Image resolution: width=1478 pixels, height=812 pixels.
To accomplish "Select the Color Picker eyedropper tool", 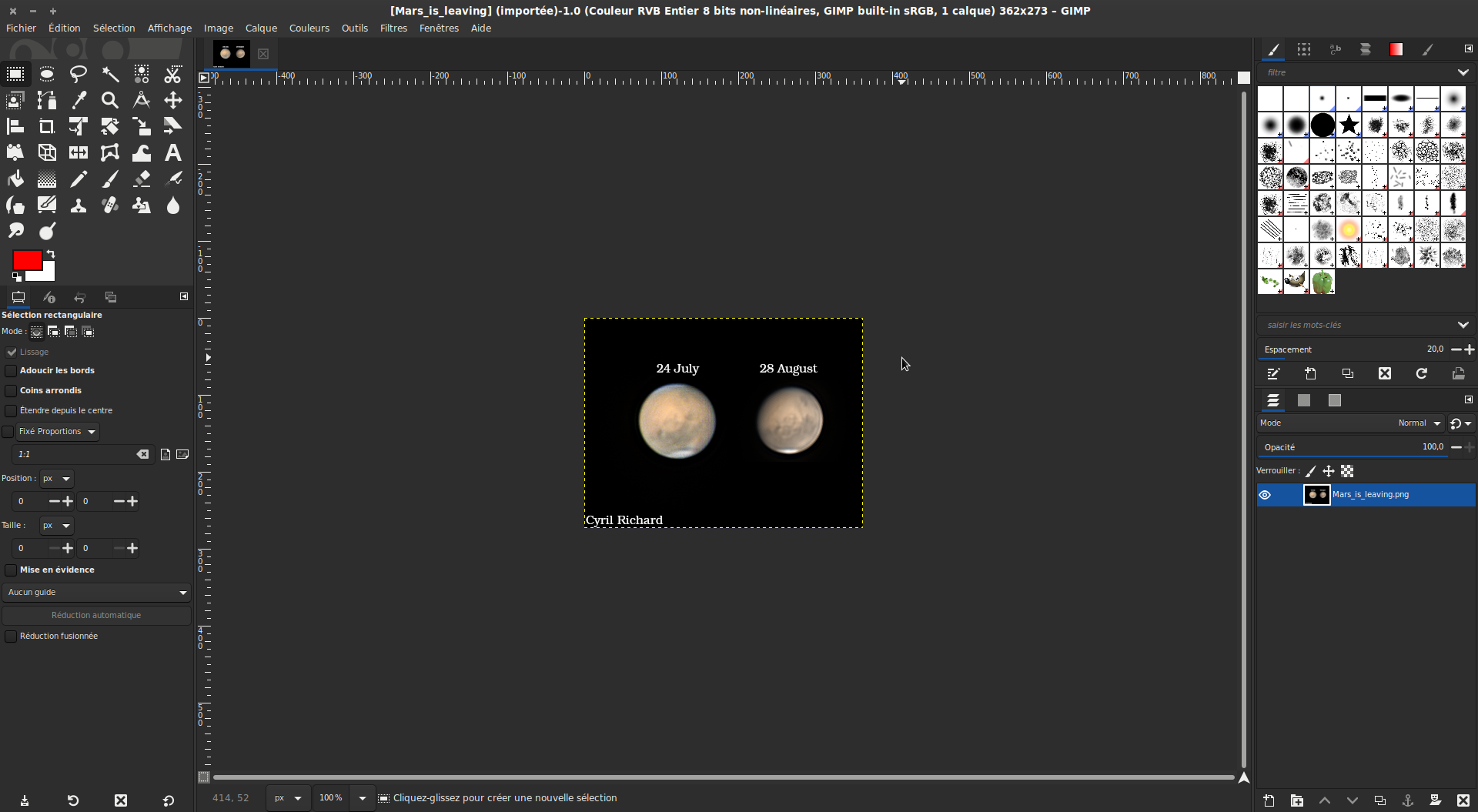I will click(79, 100).
